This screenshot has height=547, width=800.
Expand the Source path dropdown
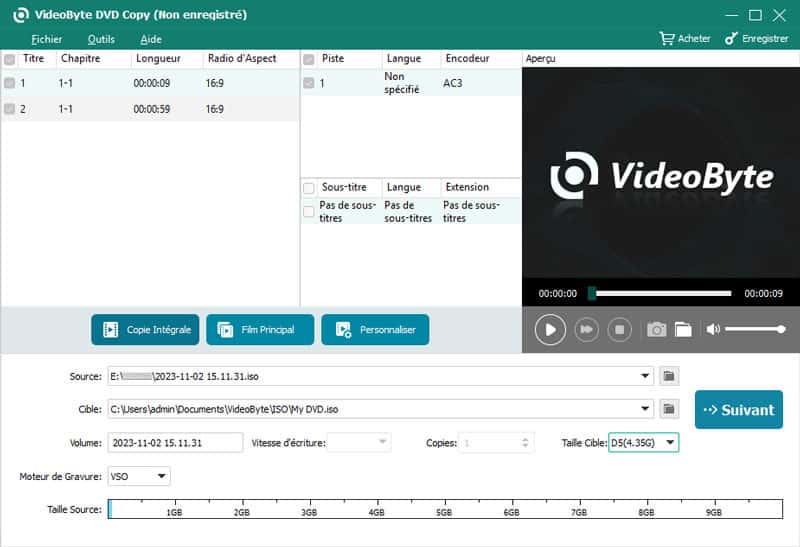pyautogui.click(x=646, y=376)
